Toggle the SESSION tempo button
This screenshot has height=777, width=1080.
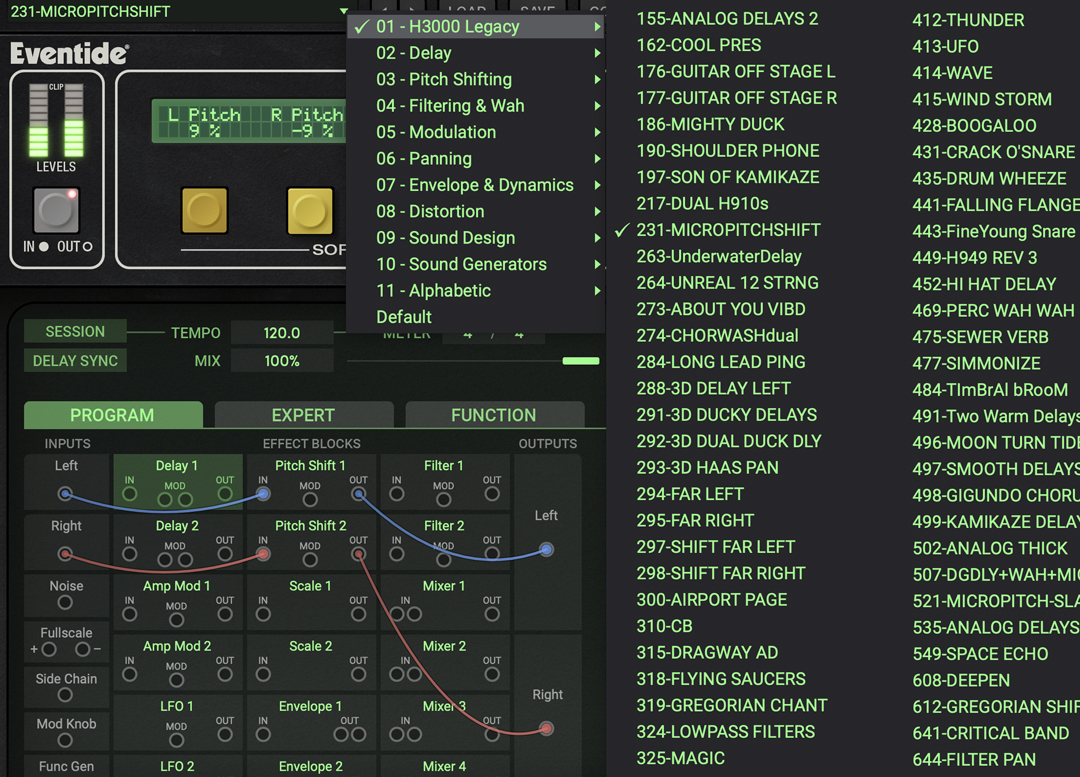pyautogui.click(x=75, y=332)
